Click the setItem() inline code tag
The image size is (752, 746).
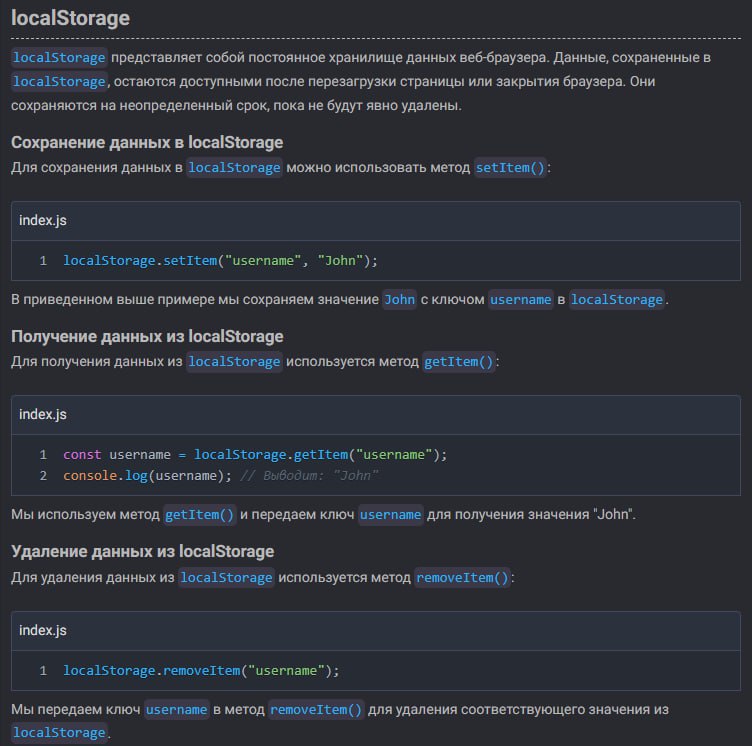click(510, 167)
